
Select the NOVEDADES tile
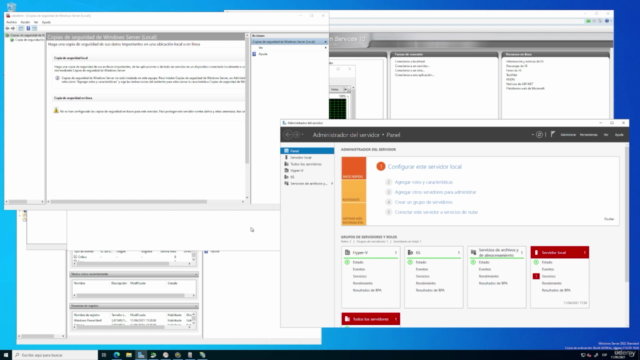[x=354, y=191]
